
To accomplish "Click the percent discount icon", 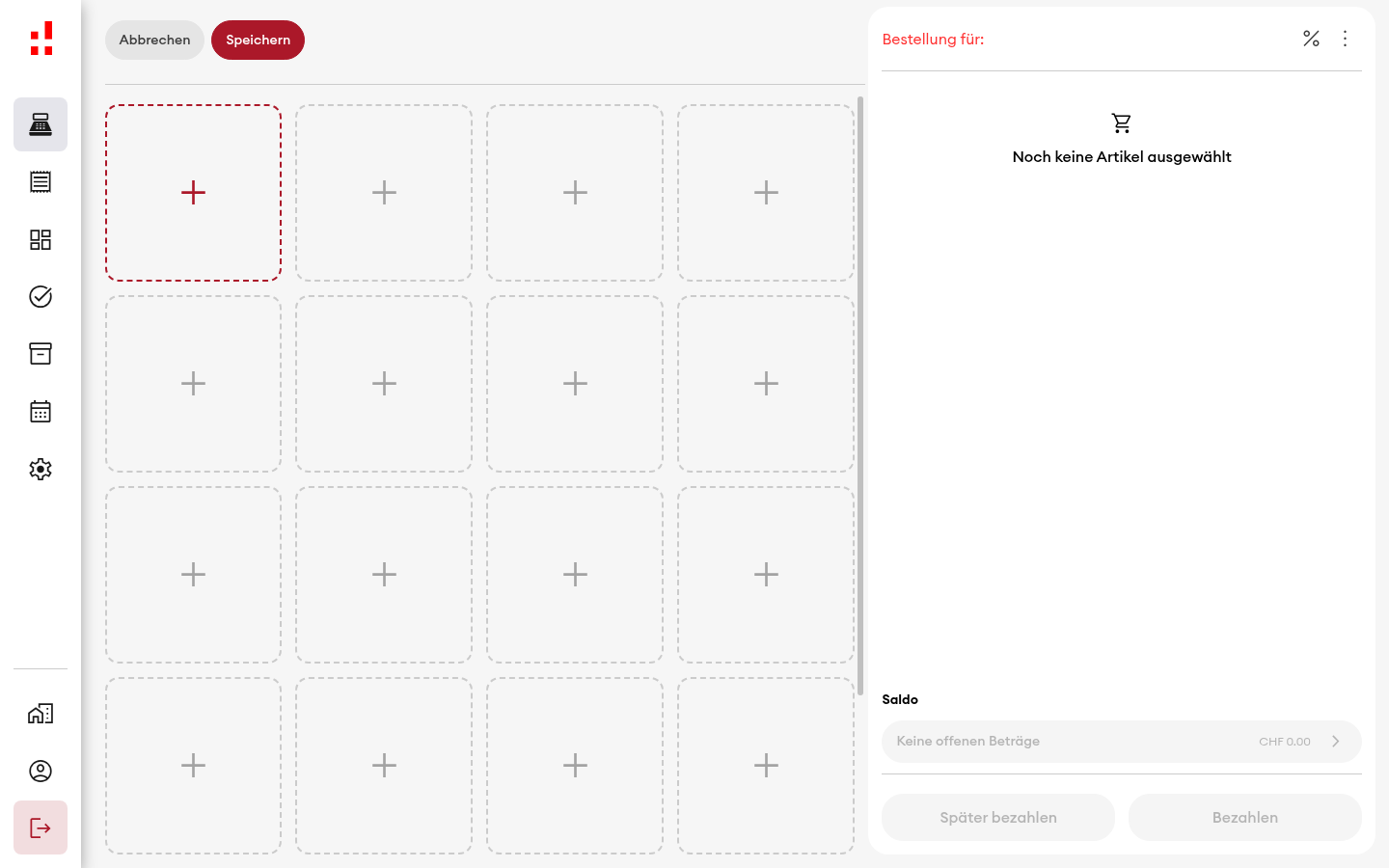I will pyautogui.click(x=1311, y=39).
